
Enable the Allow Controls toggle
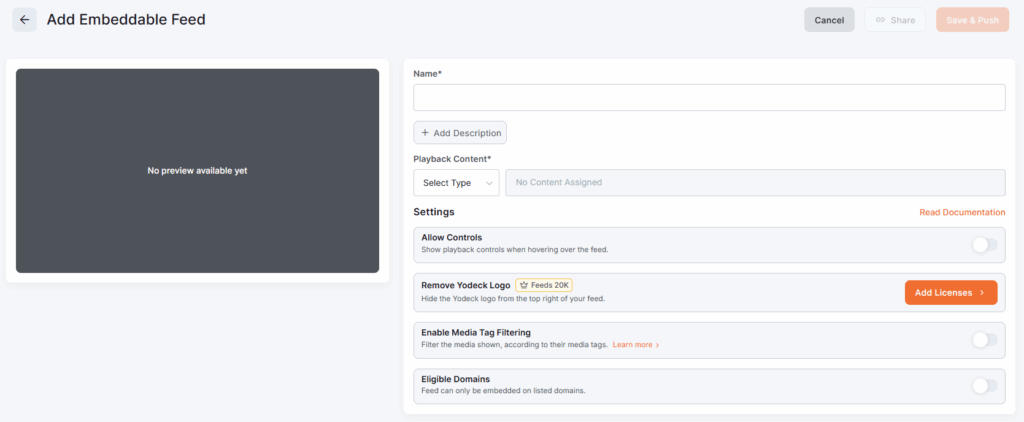(x=984, y=245)
